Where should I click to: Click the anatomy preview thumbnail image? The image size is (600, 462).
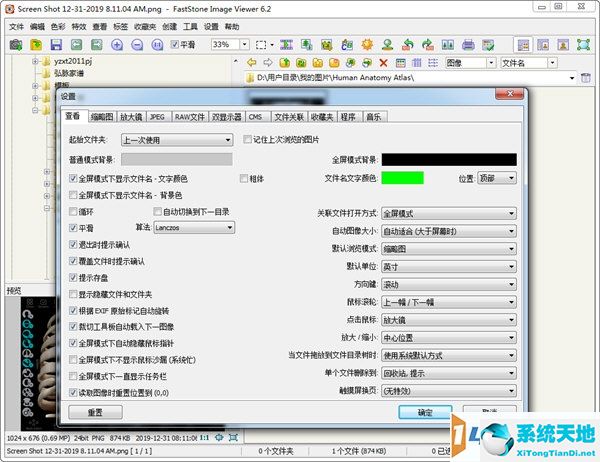(38, 364)
